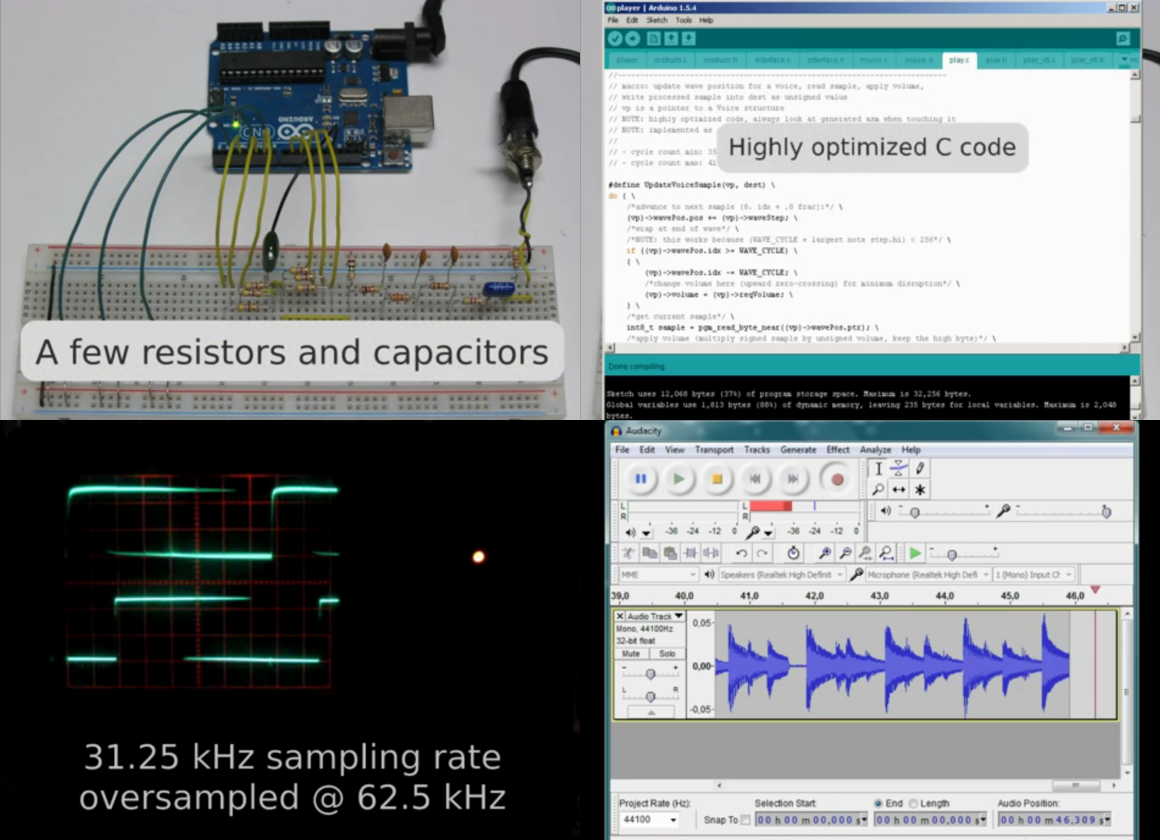Click the Arduino Upload arrow button
The image size is (1160, 840).
point(633,39)
